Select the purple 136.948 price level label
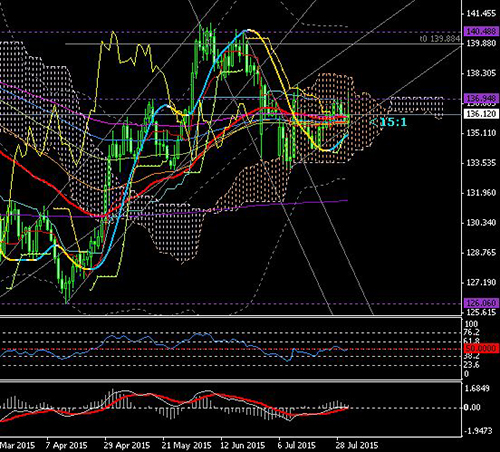Viewport: 500px width, 452px height. (x=481, y=98)
